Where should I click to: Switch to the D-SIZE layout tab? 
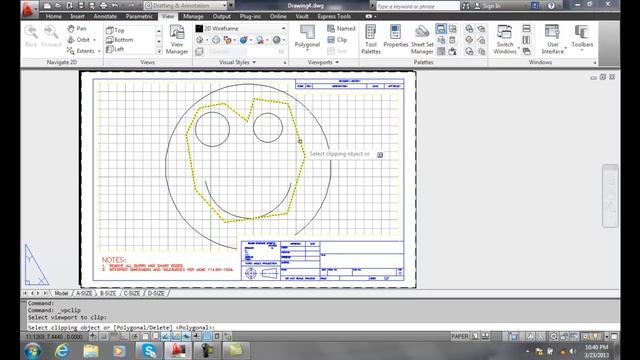pyautogui.click(x=156, y=293)
